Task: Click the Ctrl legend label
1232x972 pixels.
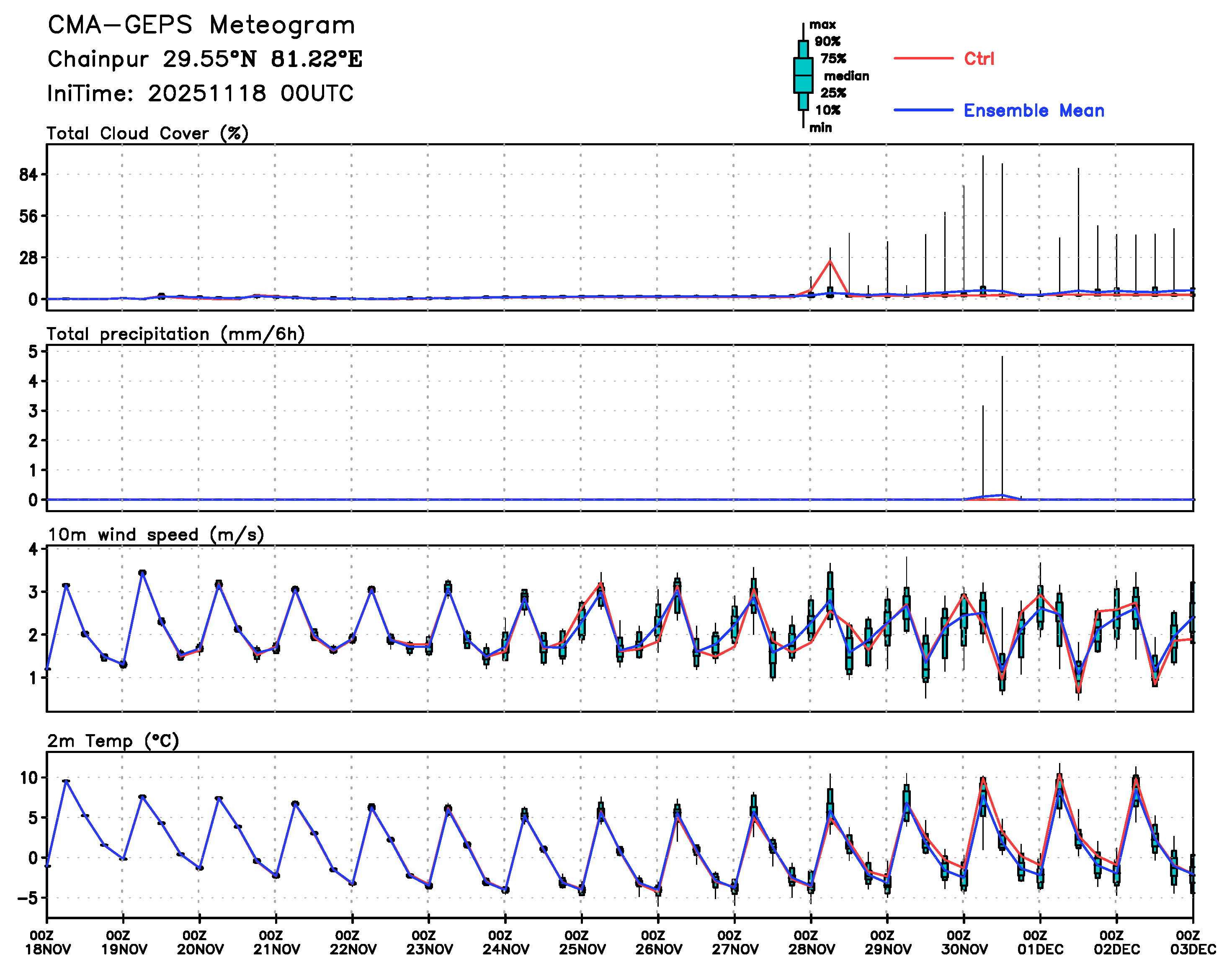Action: (x=979, y=59)
